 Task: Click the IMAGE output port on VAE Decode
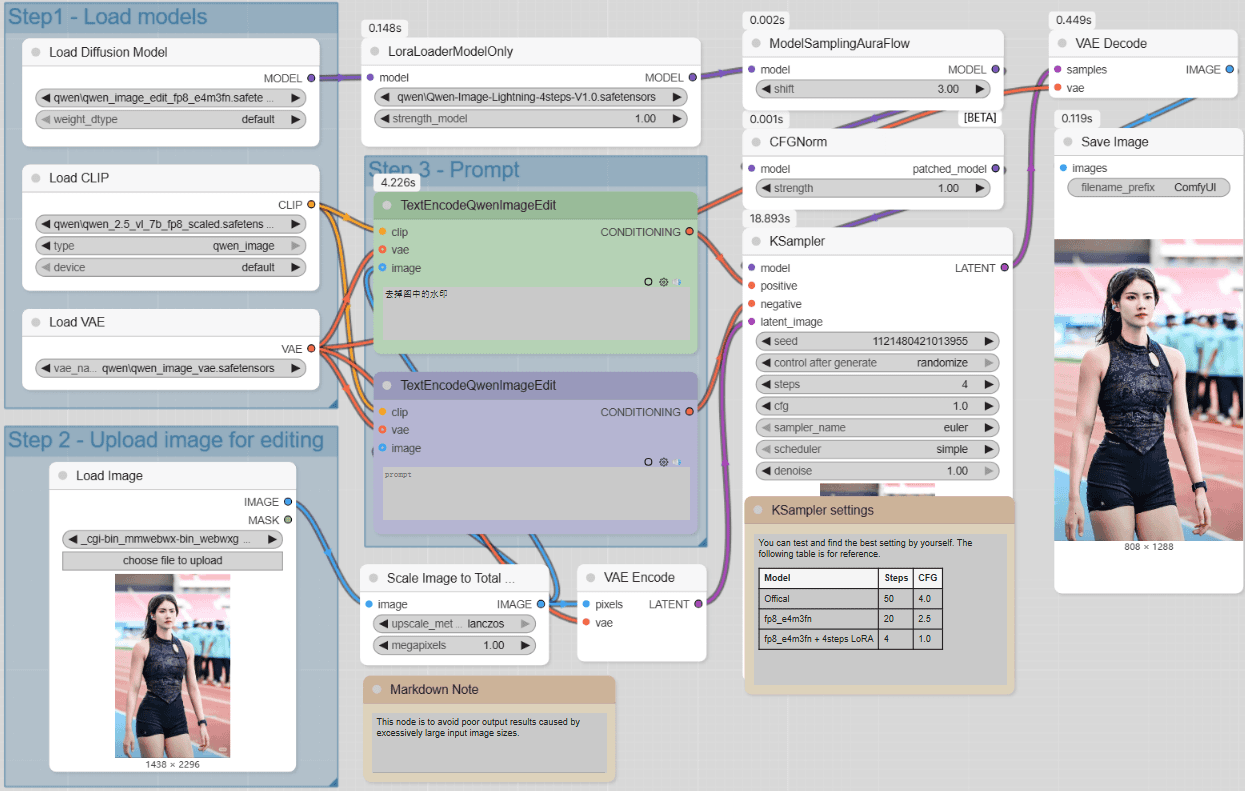point(1230,70)
